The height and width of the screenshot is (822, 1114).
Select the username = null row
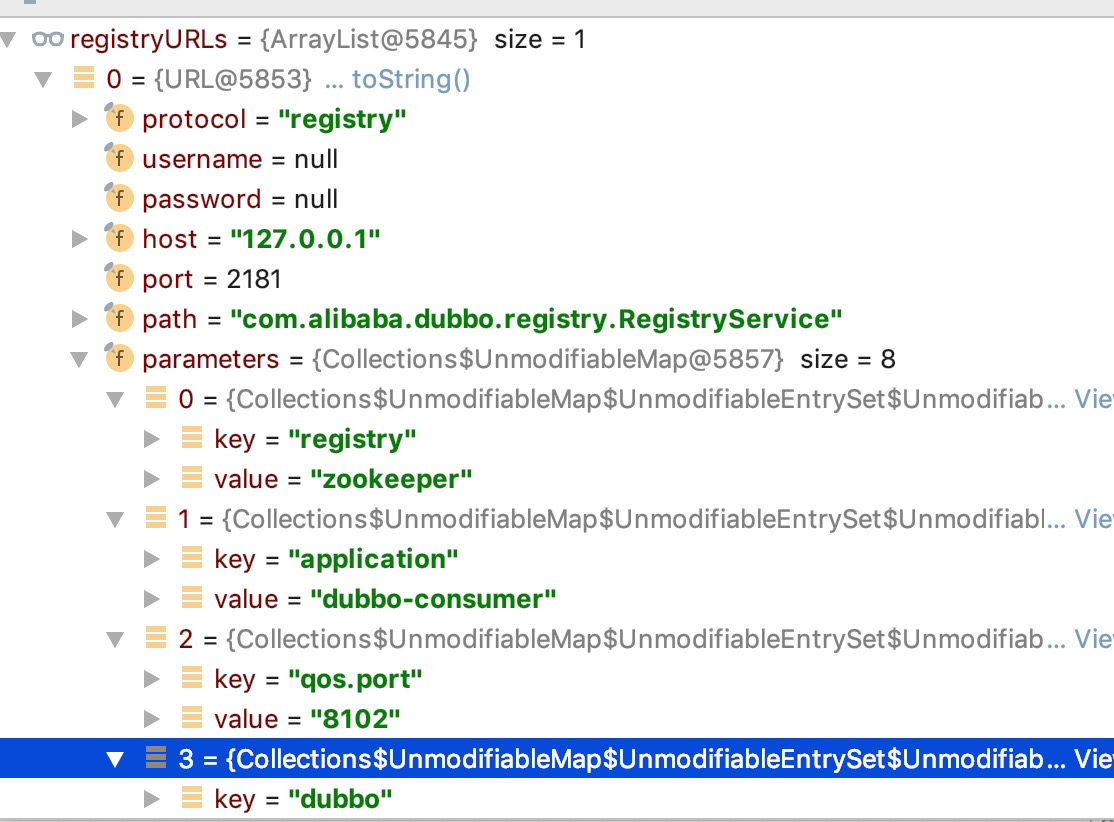tap(557, 159)
